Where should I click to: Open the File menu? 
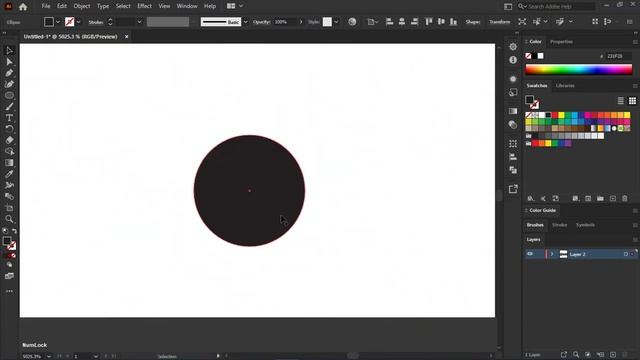click(x=46, y=6)
